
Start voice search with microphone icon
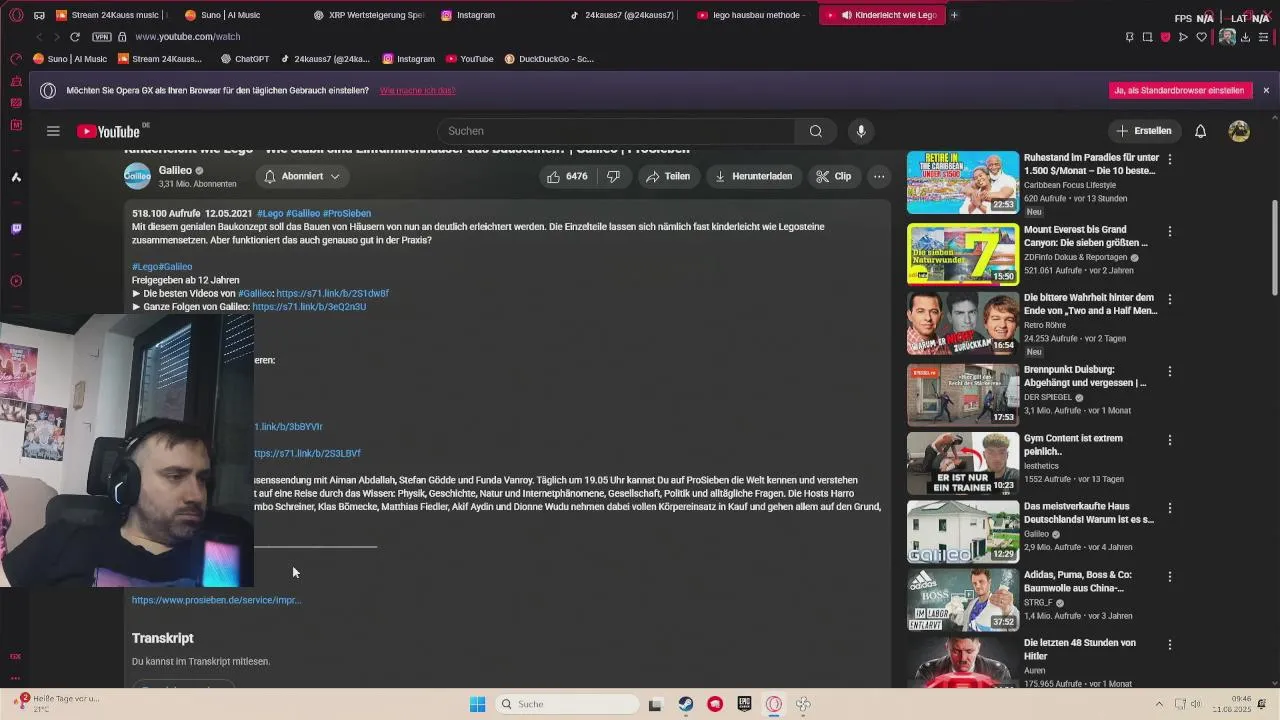pos(860,131)
